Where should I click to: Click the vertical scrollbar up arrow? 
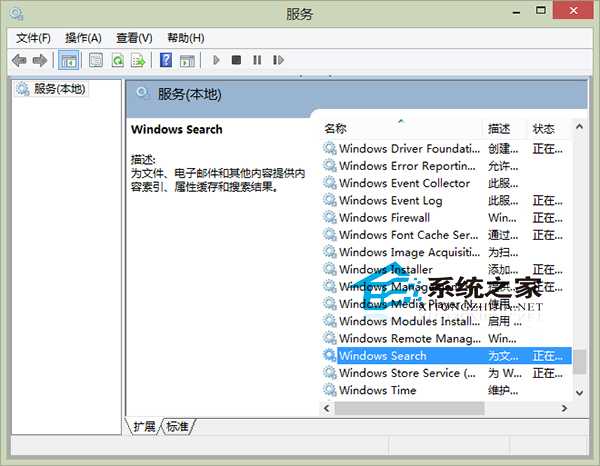click(580, 127)
